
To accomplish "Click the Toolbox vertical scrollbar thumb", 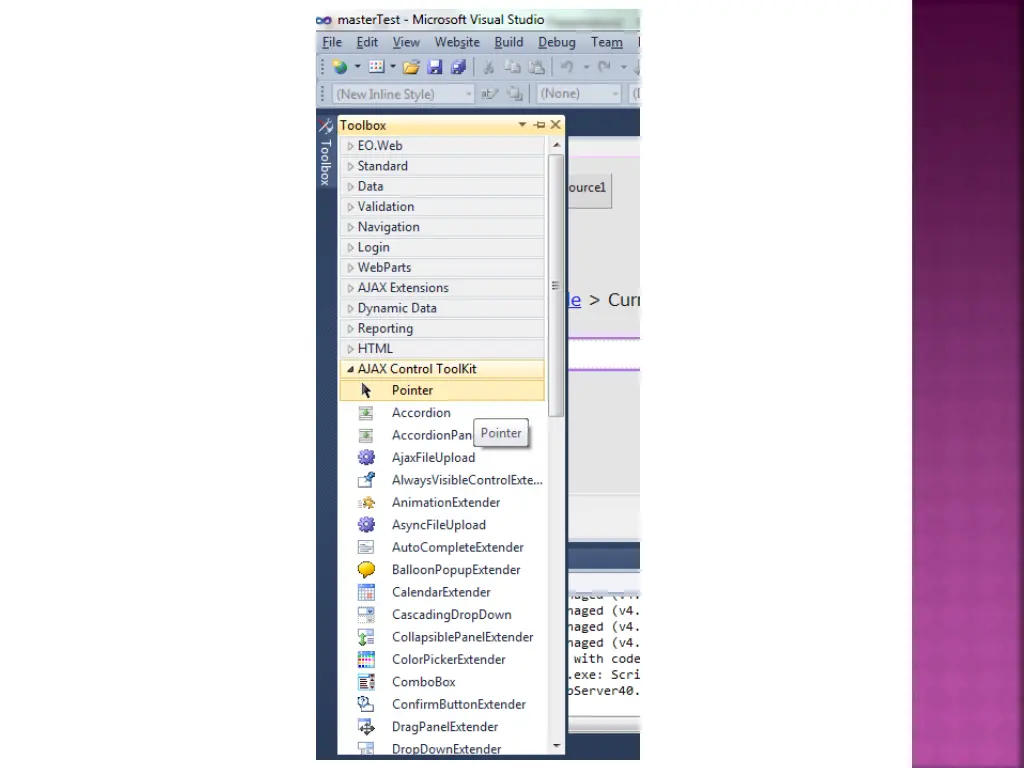I will point(556,285).
